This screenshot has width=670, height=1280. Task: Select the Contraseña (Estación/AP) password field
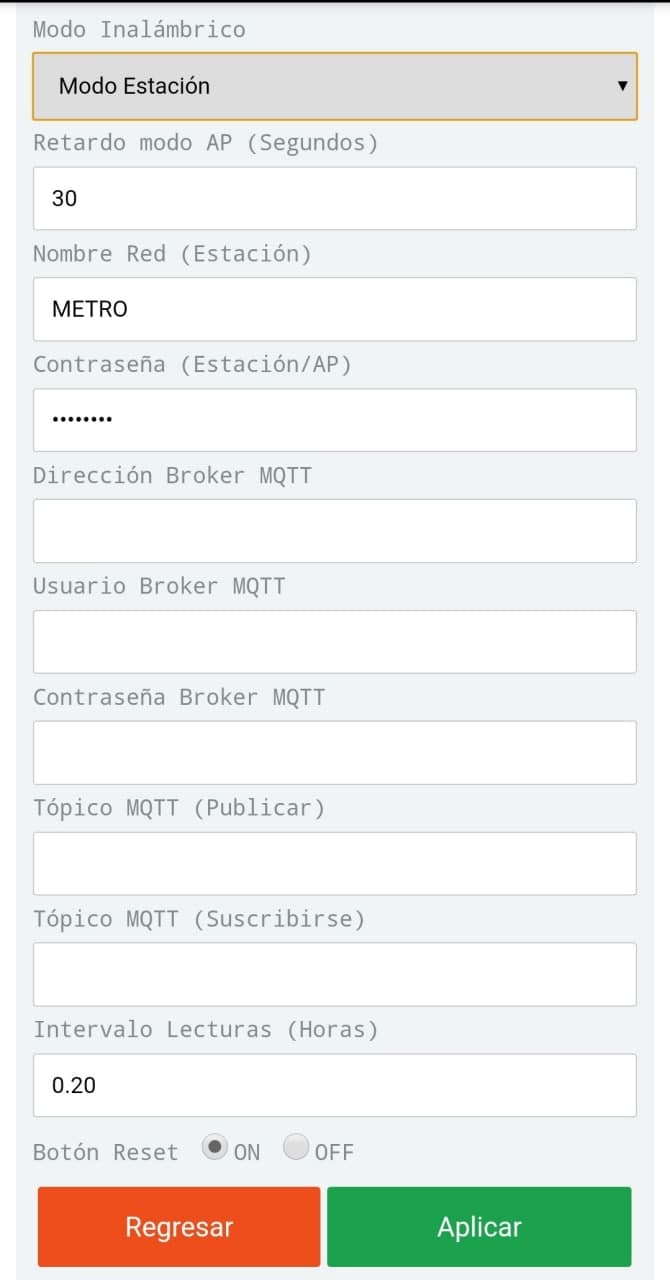[335, 420]
